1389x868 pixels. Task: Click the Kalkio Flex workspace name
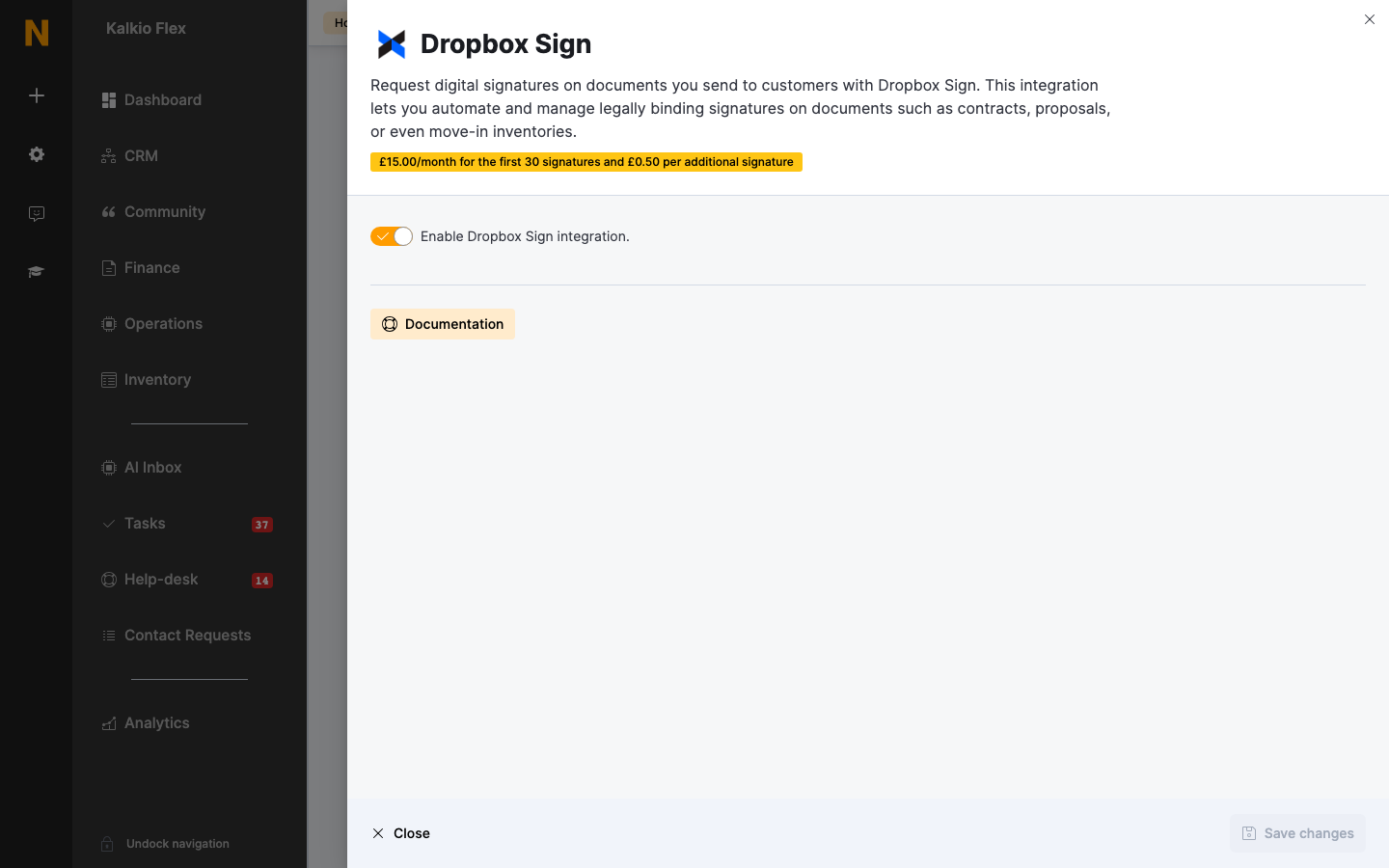coord(146,29)
